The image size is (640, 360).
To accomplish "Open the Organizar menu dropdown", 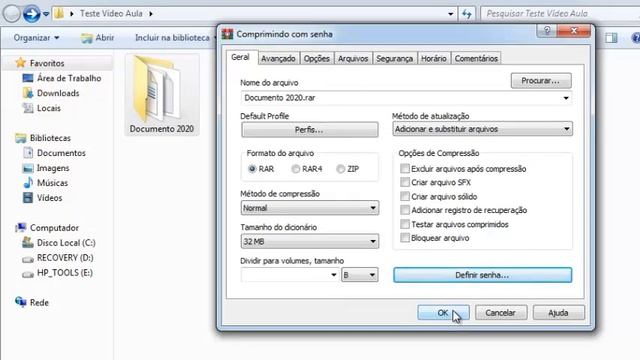I will (37, 38).
